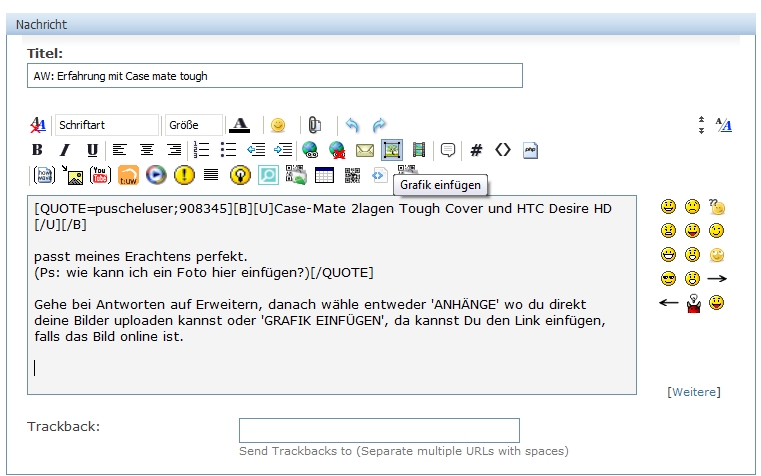Image resolution: width=761 pixels, height=476 pixels.
Task: Increase editor height with up arrows
Action: click(x=701, y=119)
